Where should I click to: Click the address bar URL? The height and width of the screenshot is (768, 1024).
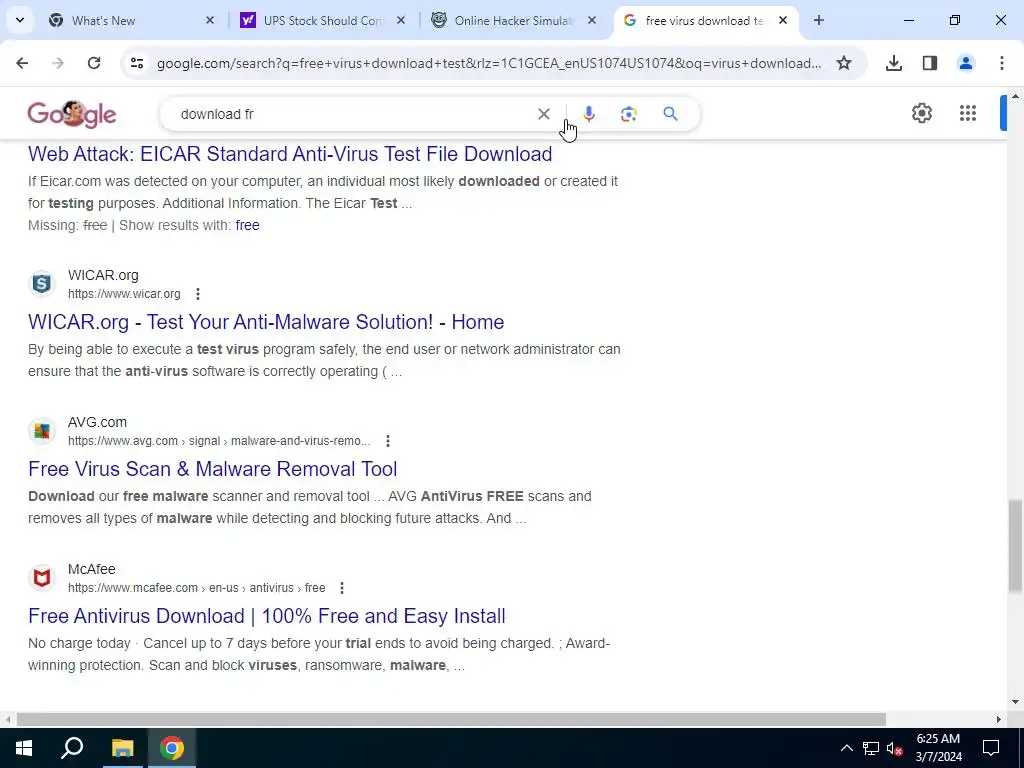(x=488, y=63)
